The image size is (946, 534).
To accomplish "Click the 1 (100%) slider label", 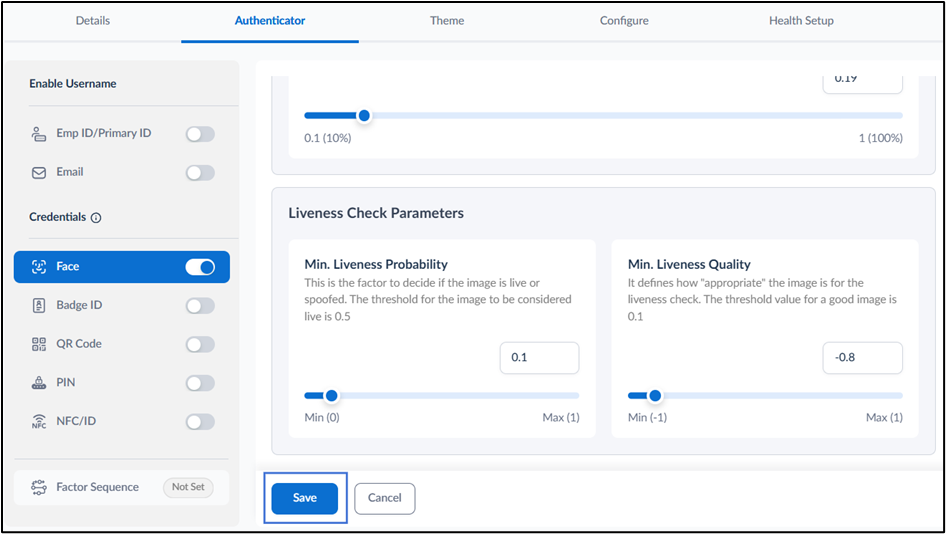I will (880, 138).
